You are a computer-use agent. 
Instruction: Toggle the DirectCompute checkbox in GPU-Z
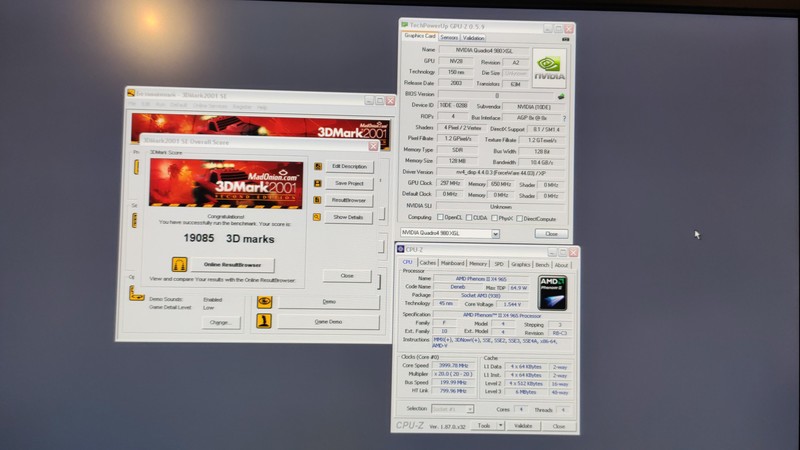click(519, 219)
